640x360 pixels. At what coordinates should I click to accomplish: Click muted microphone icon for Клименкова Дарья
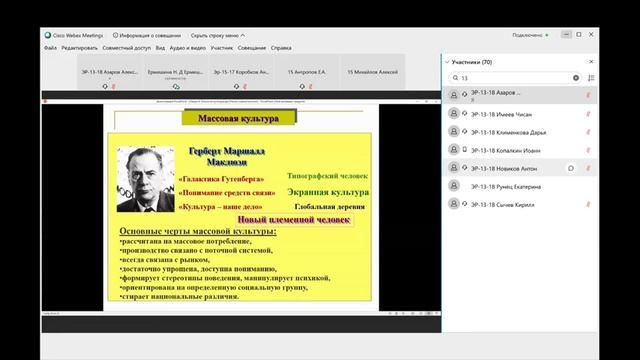click(x=588, y=132)
